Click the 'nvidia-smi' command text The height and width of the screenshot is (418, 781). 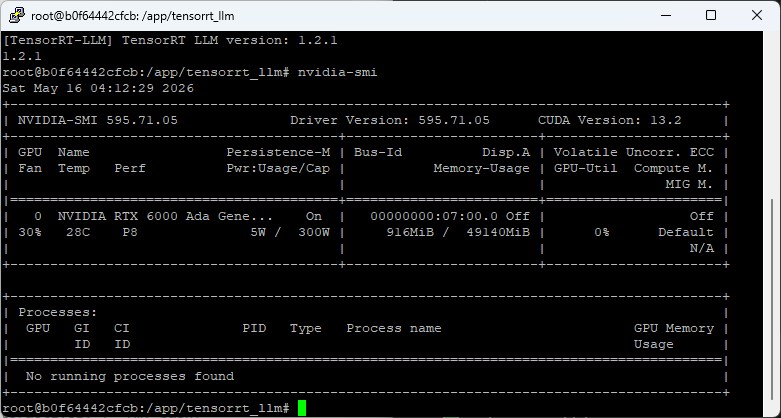338,73
